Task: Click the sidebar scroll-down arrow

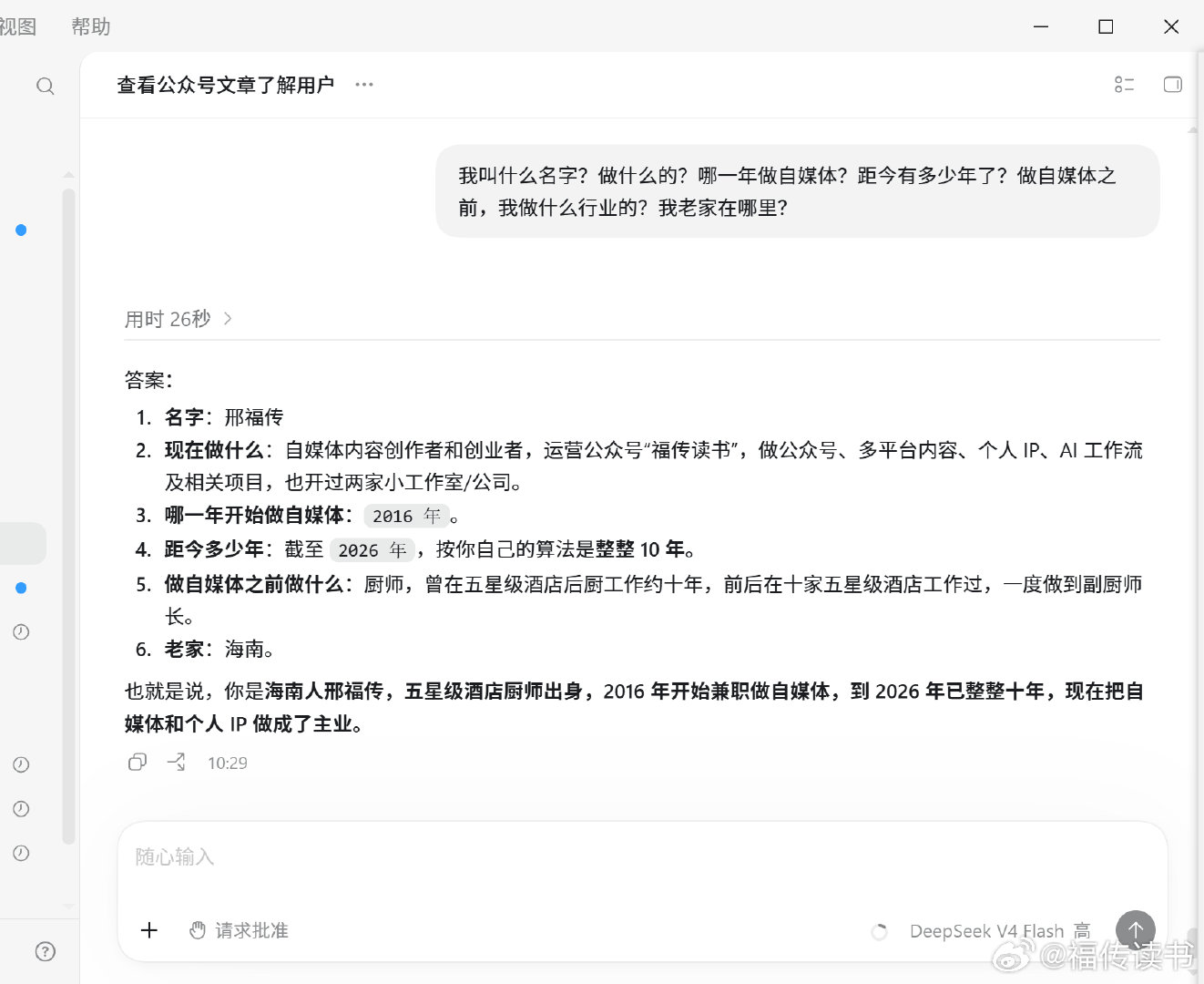Action: (68, 907)
